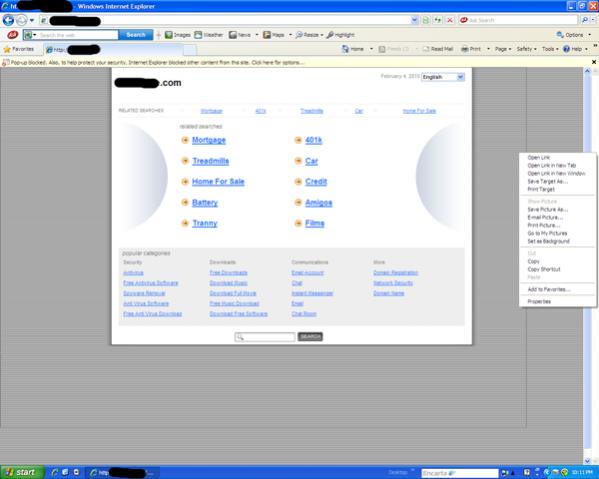Click the empty new tab button
The image size is (599, 479).
click(x=190, y=50)
